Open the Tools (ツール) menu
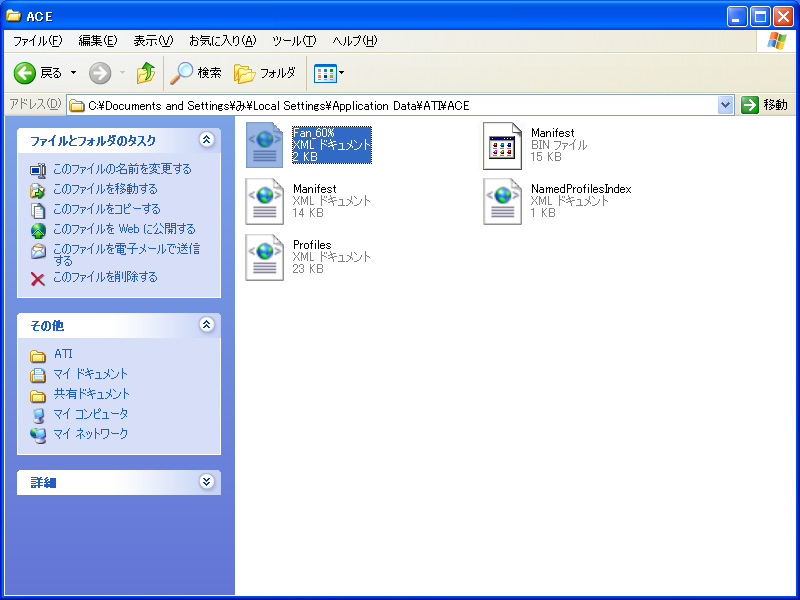This screenshot has width=800, height=600. (294, 41)
